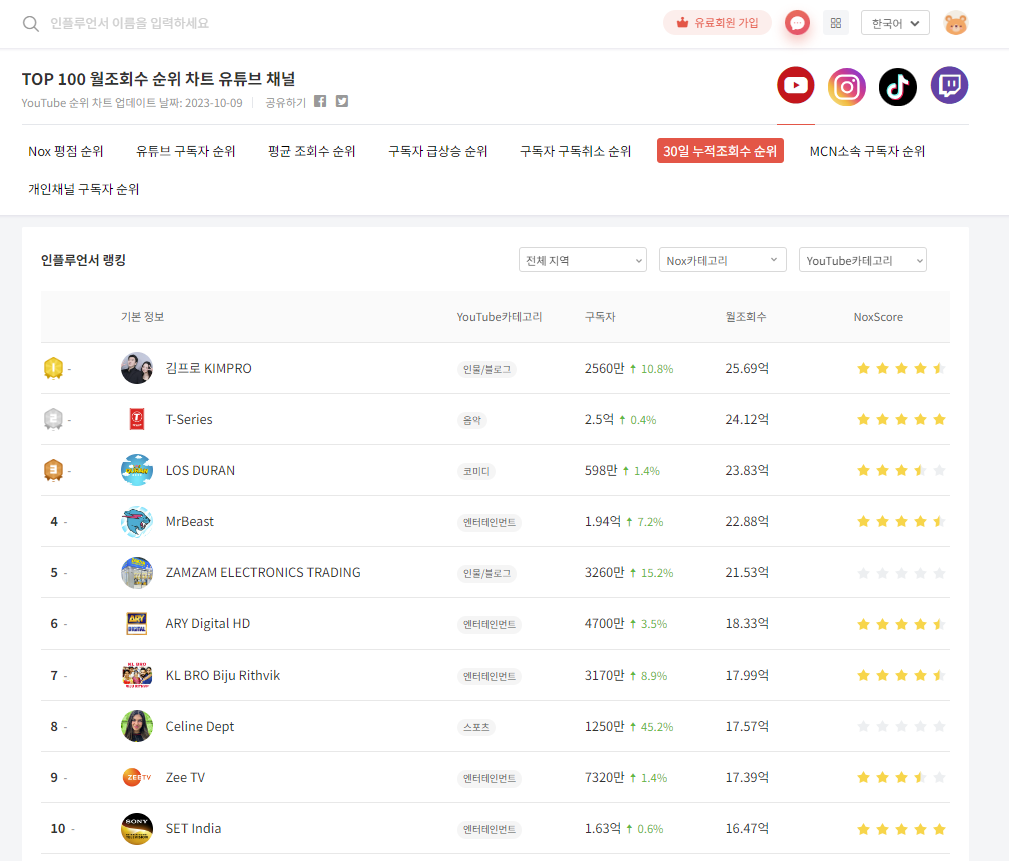The width and height of the screenshot is (1009, 861).
Task: Share via Facebook icon
Action: pos(320,101)
